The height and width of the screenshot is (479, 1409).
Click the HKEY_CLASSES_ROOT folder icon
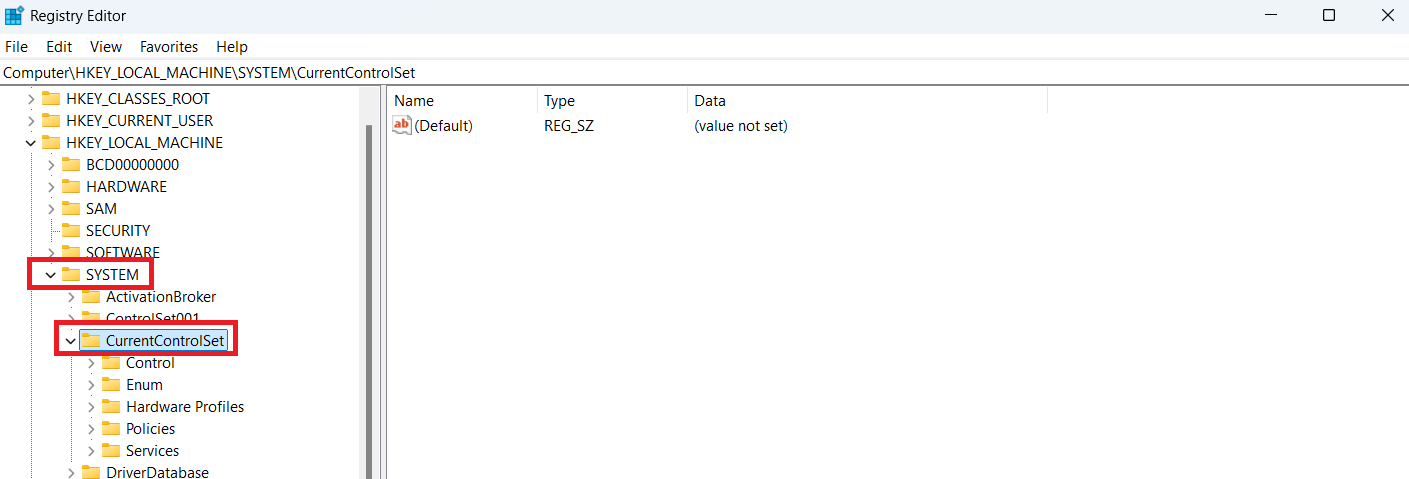(x=51, y=99)
